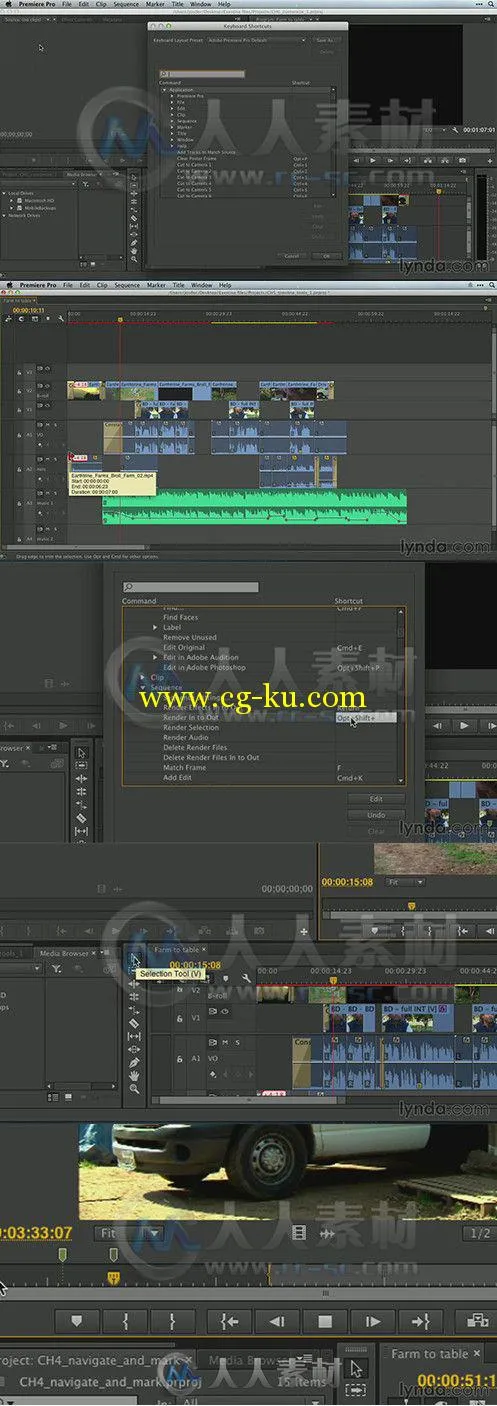Open the Keyboard Layout Preset dropdown
The width and height of the screenshot is (497, 1406).
pos(256,40)
